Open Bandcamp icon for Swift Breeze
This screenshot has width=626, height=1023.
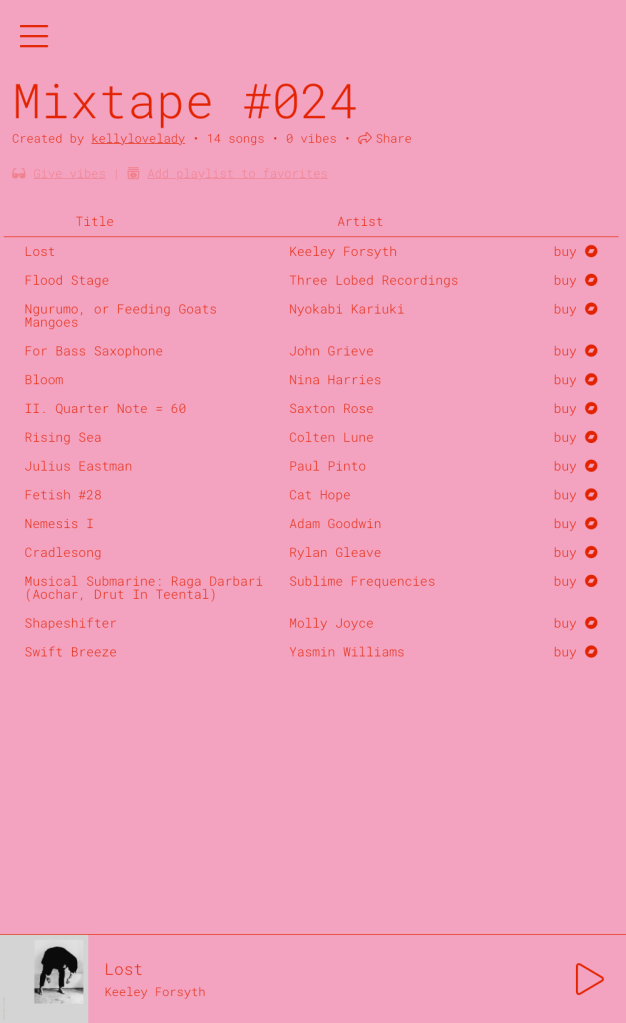[591, 652]
